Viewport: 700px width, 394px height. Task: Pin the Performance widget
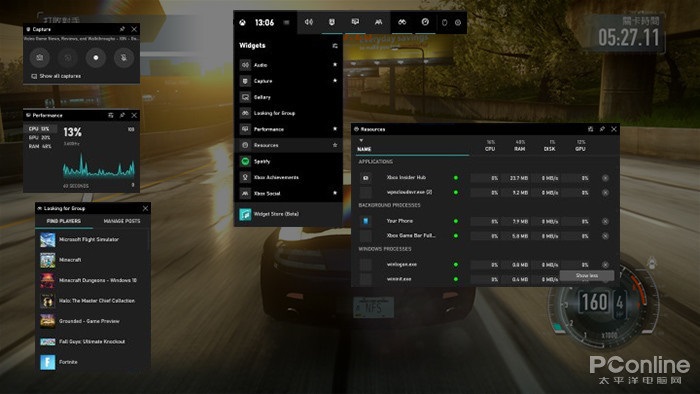[x=122, y=115]
